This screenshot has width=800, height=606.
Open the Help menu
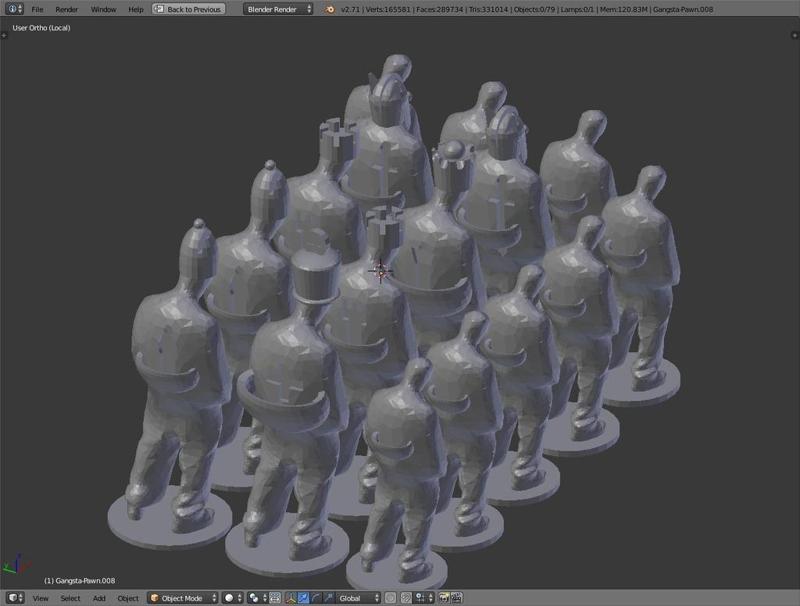click(x=136, y=9)
